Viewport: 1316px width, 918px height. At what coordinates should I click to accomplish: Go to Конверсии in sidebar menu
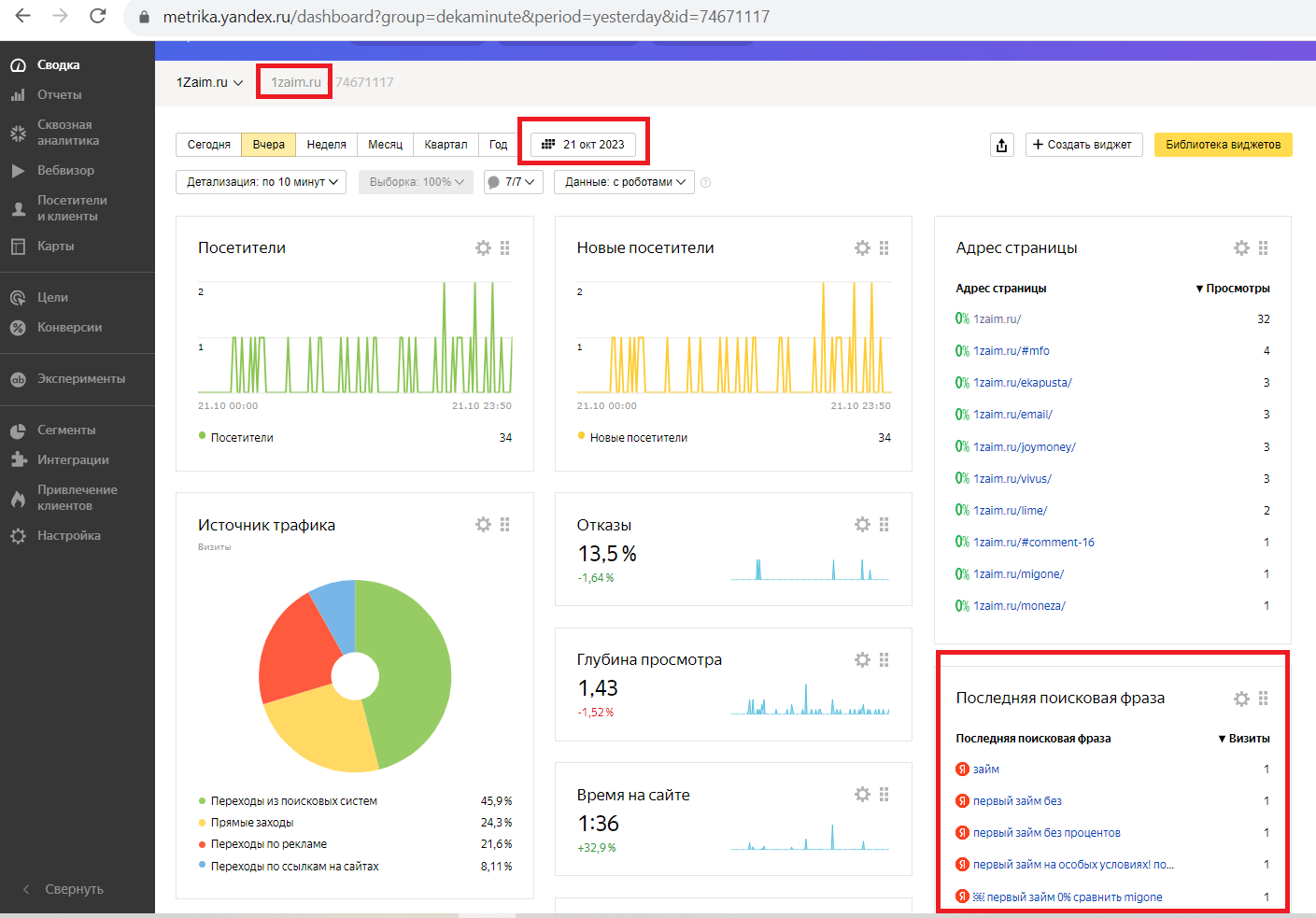(69, 328)
